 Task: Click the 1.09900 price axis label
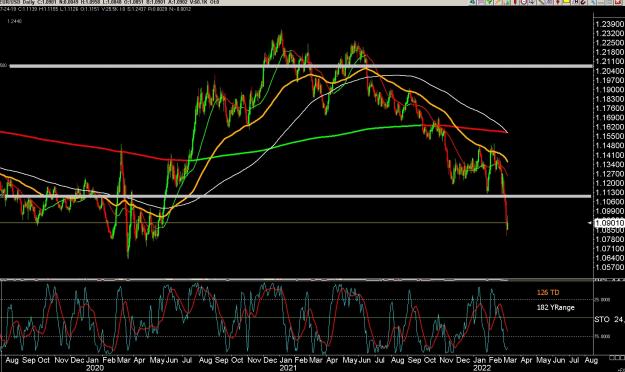click(x=609, y=211)
